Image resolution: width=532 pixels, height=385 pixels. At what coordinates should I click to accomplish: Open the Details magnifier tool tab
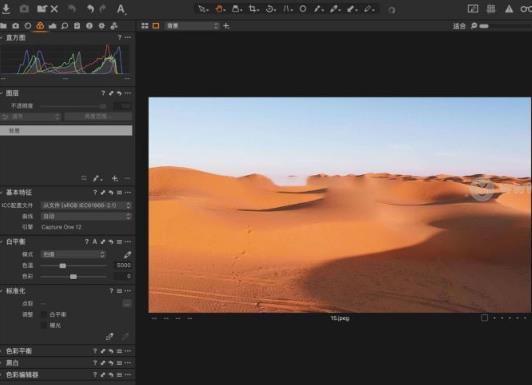coord(65,26)
